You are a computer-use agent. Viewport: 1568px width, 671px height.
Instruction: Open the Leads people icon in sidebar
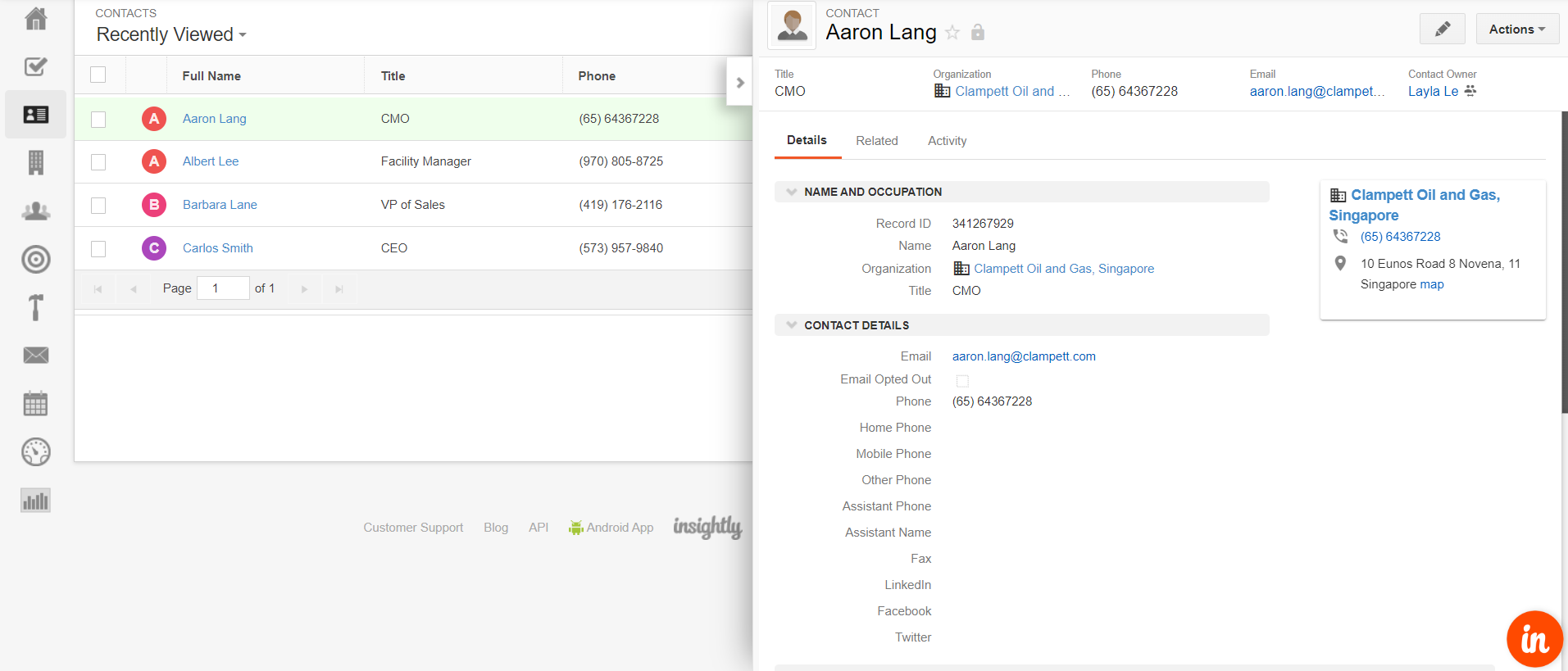pos(35,211)
